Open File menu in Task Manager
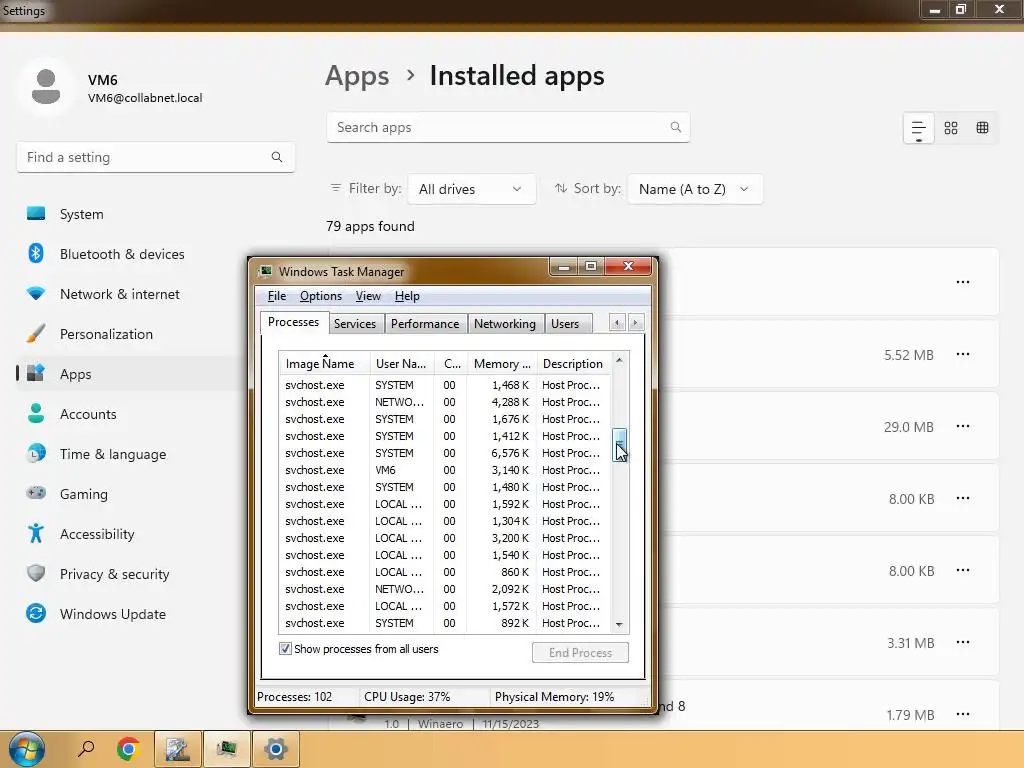Image resolution: width=1024 pixels, height=768 pixels. coord(277,296)
